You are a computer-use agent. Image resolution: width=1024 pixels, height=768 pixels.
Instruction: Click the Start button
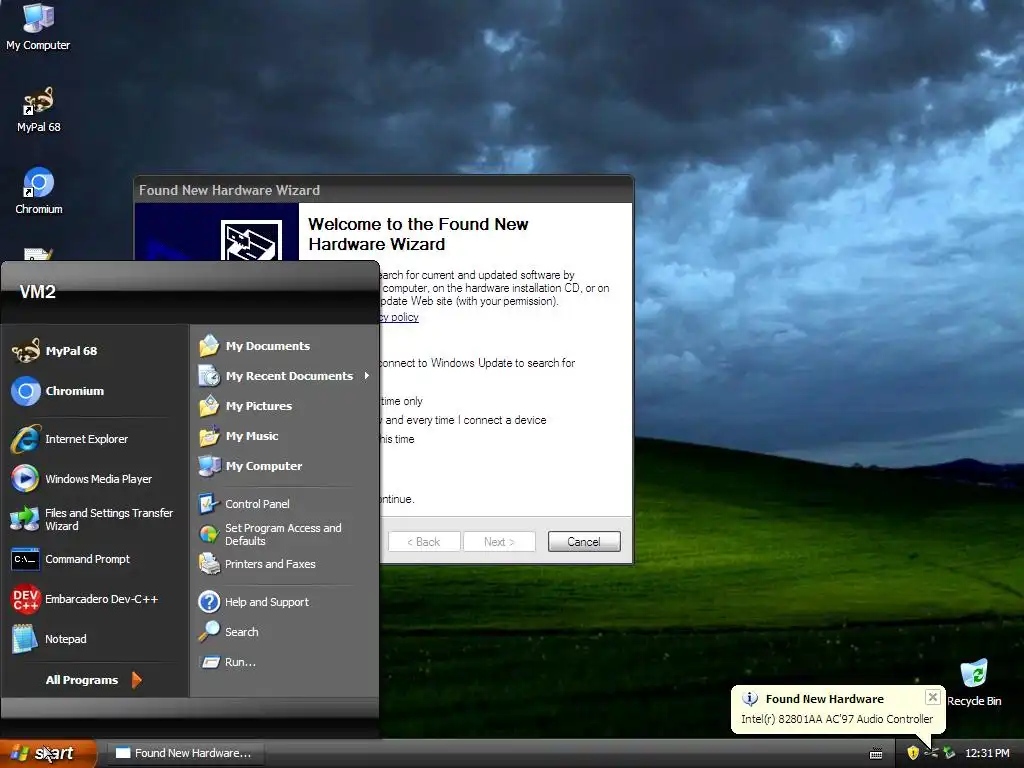pos(48,754)
